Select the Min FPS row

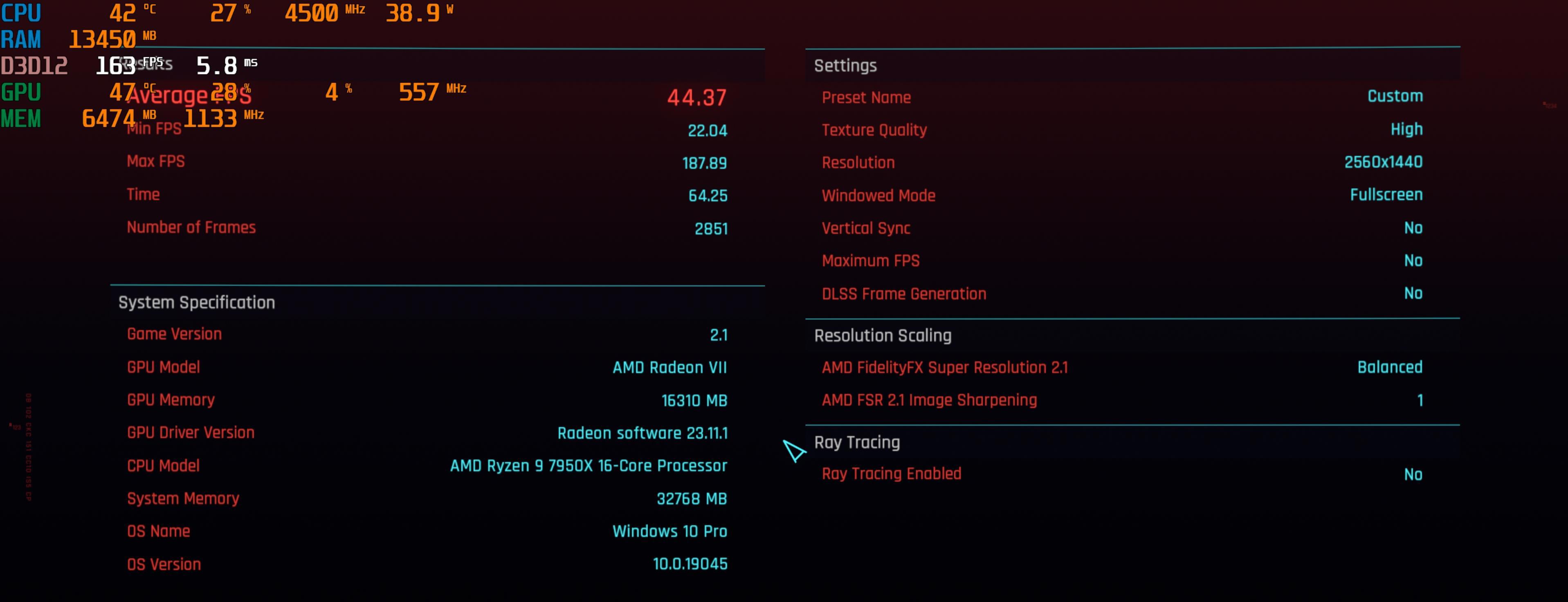[x=426, y=130]
